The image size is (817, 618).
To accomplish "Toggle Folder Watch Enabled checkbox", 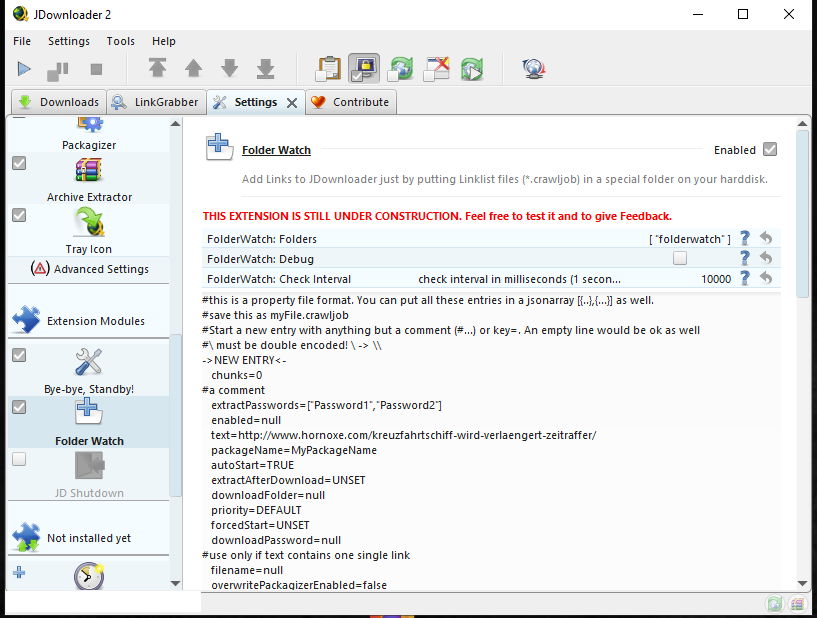I will pos(770,150).
